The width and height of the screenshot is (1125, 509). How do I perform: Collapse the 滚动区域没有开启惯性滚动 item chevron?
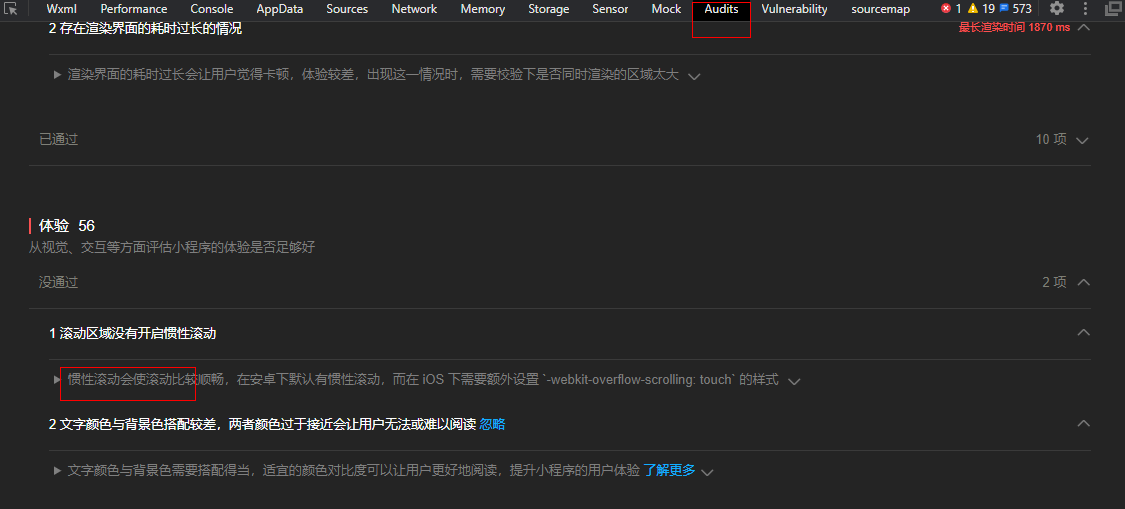point(1084,332)
